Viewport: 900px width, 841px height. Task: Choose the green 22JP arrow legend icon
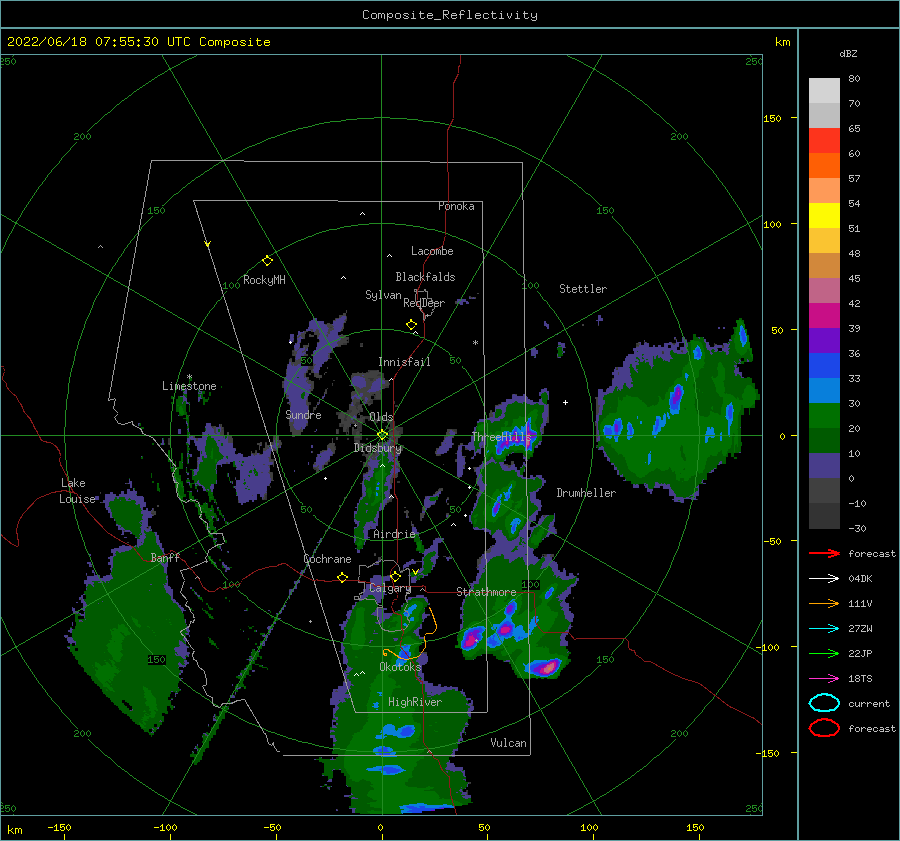click(824, 653)
